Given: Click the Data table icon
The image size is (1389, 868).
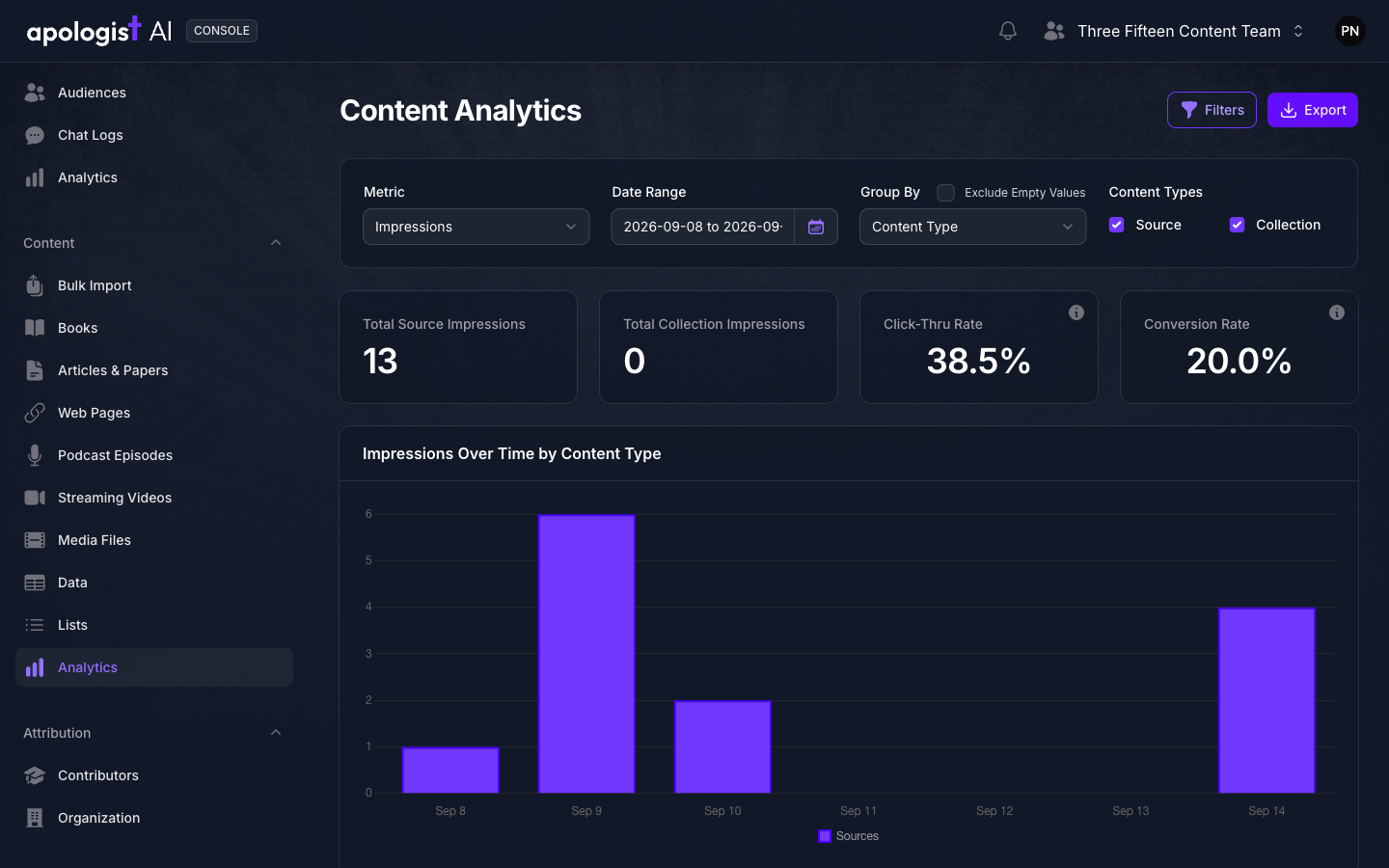Looking at the screenshot, I should (x=35, y=583).
